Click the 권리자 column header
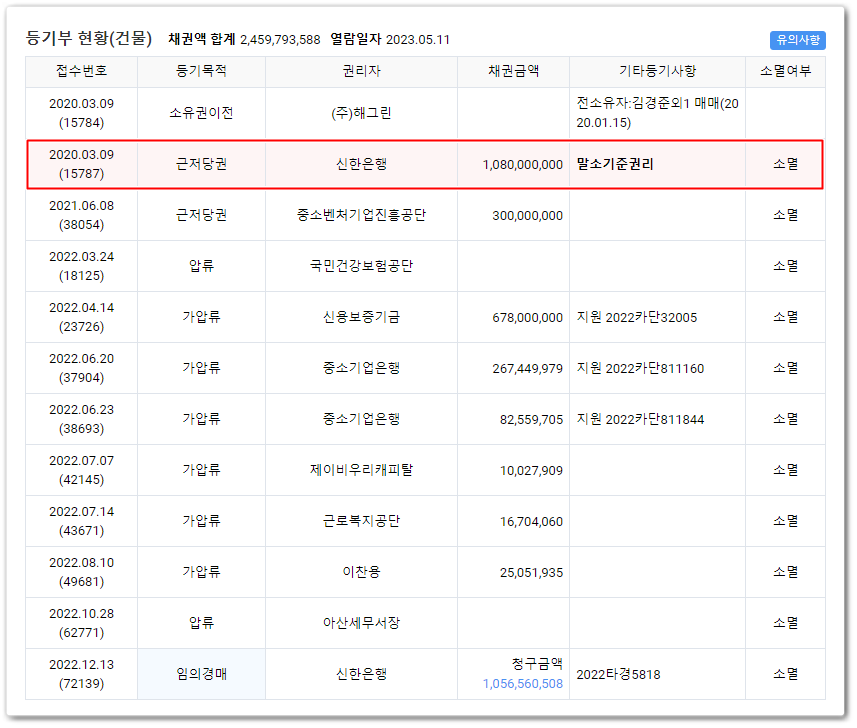 coord(361,71)
